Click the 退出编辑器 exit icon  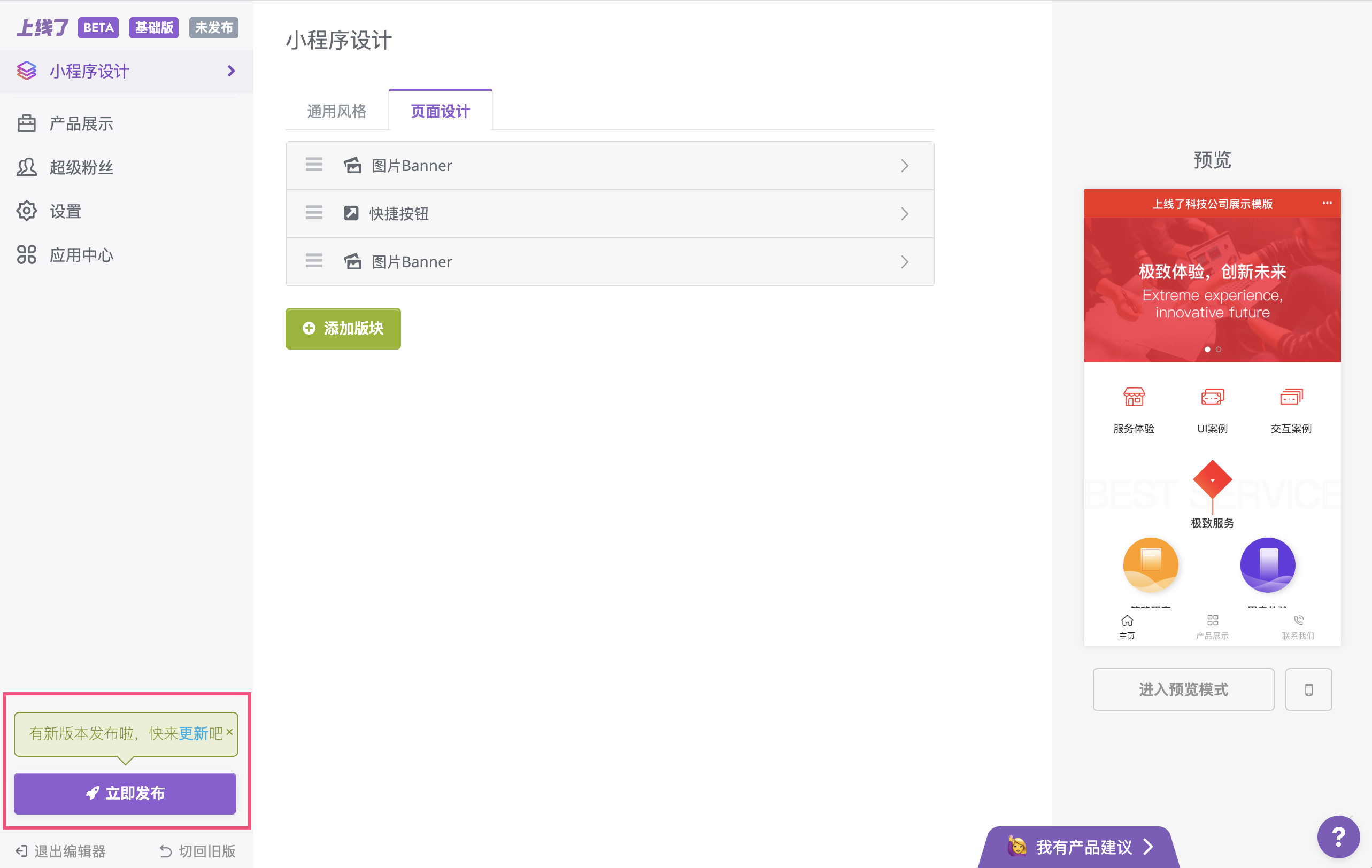[21, 851]
